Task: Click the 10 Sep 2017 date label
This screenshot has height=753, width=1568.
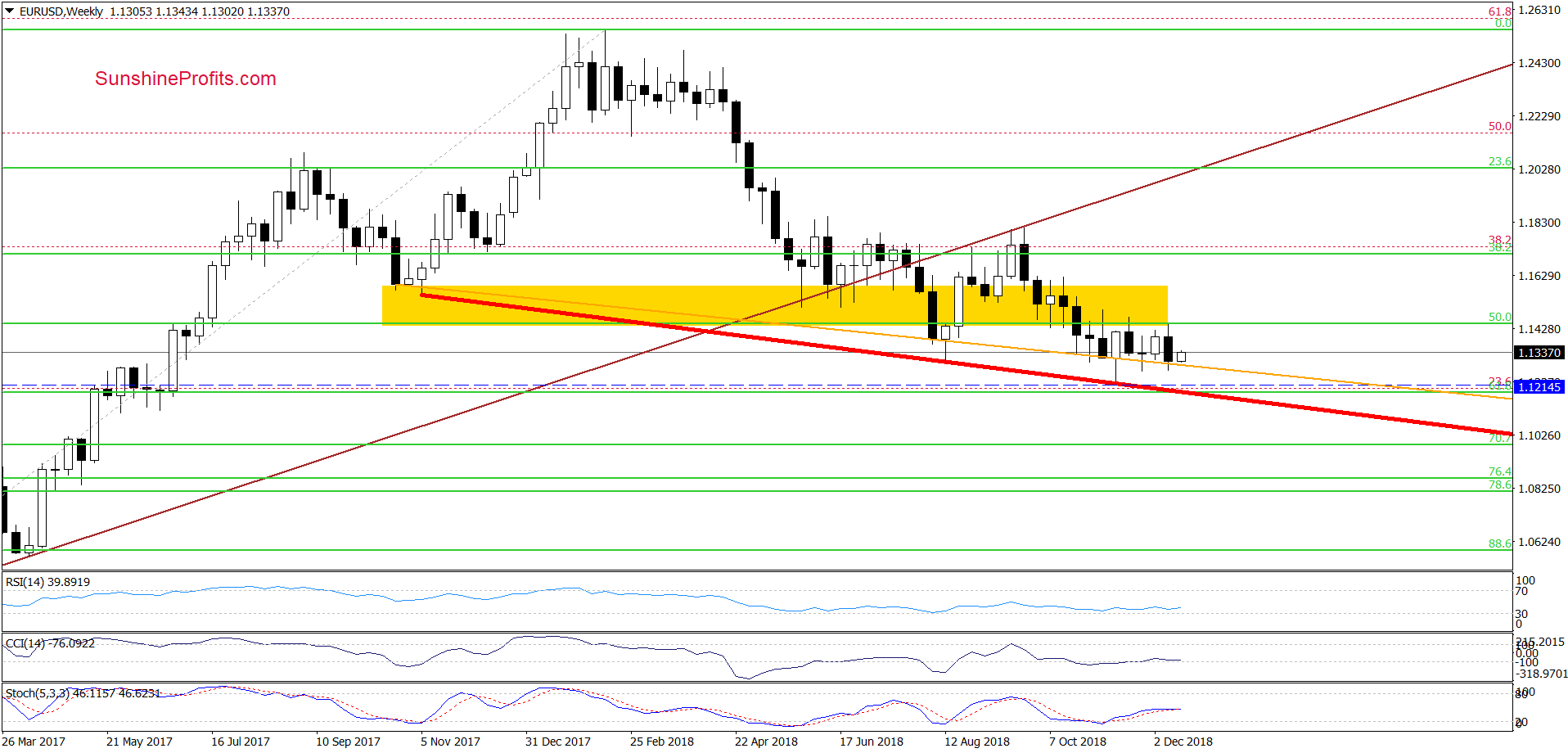Action: (x=348, y=742)
